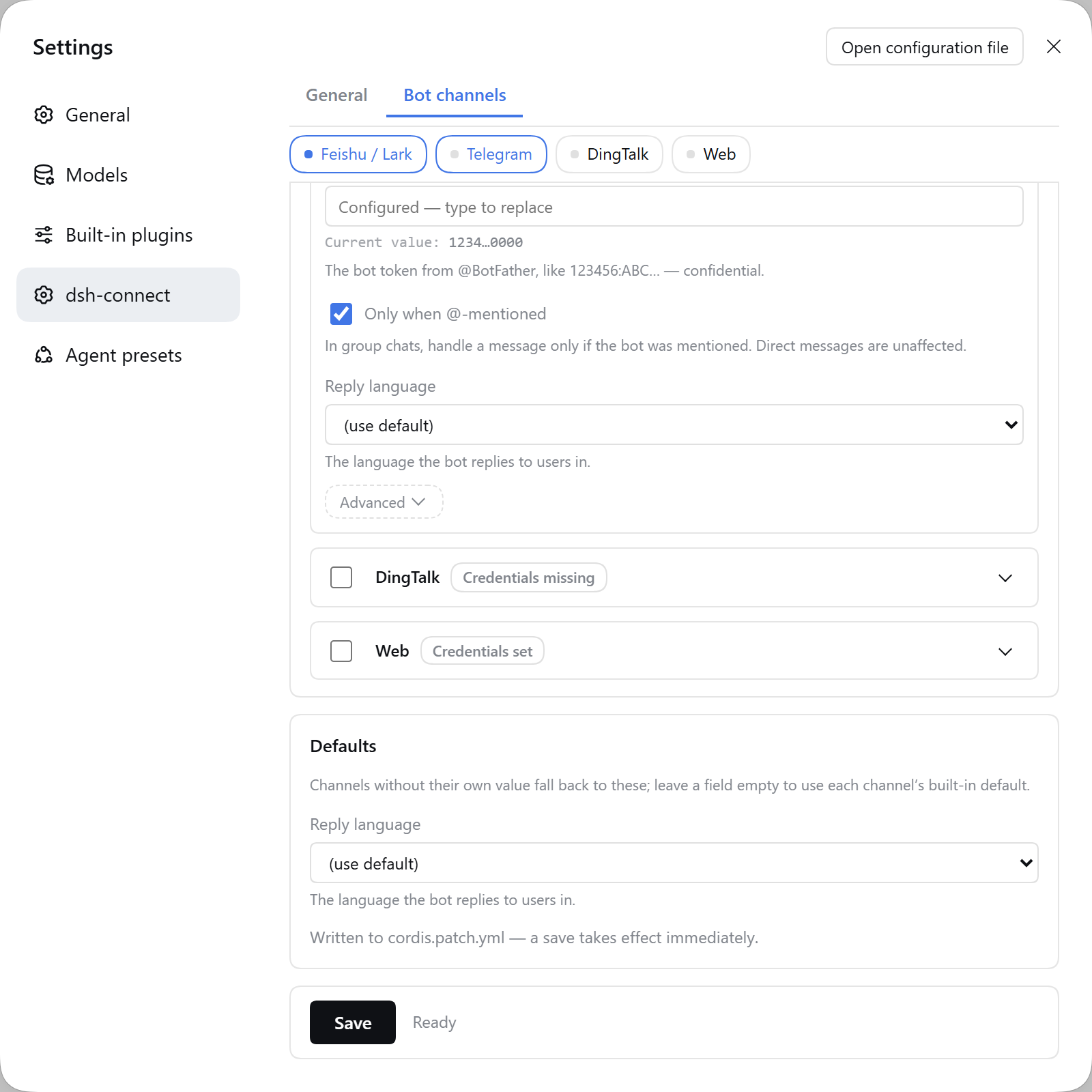The width and height of the screenshot is (1092, 1092).
Task: Close the Settings dialog with X
Action: (x=1054, y=46)
